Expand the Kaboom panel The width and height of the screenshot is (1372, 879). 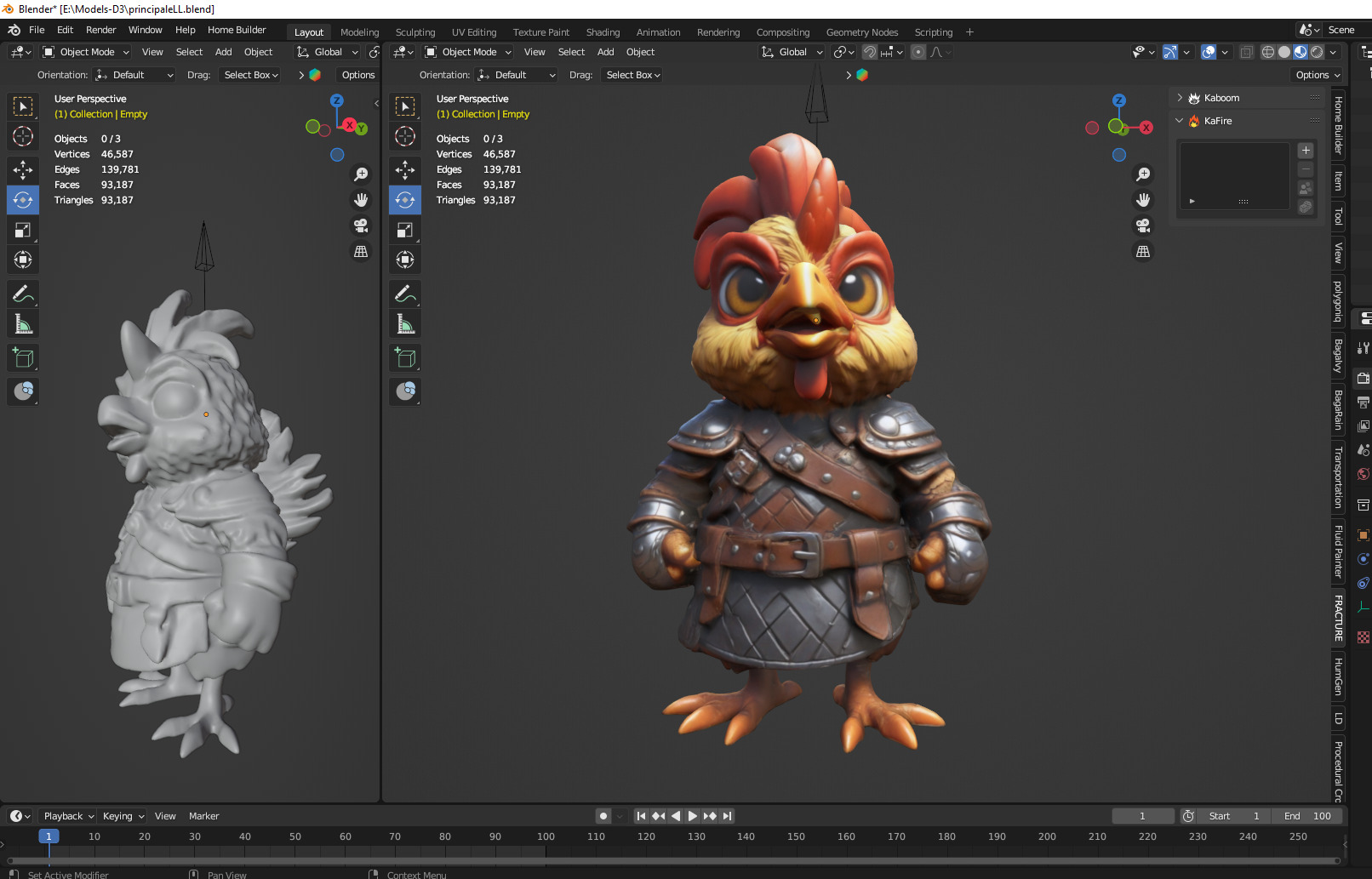coord(1180,98)
